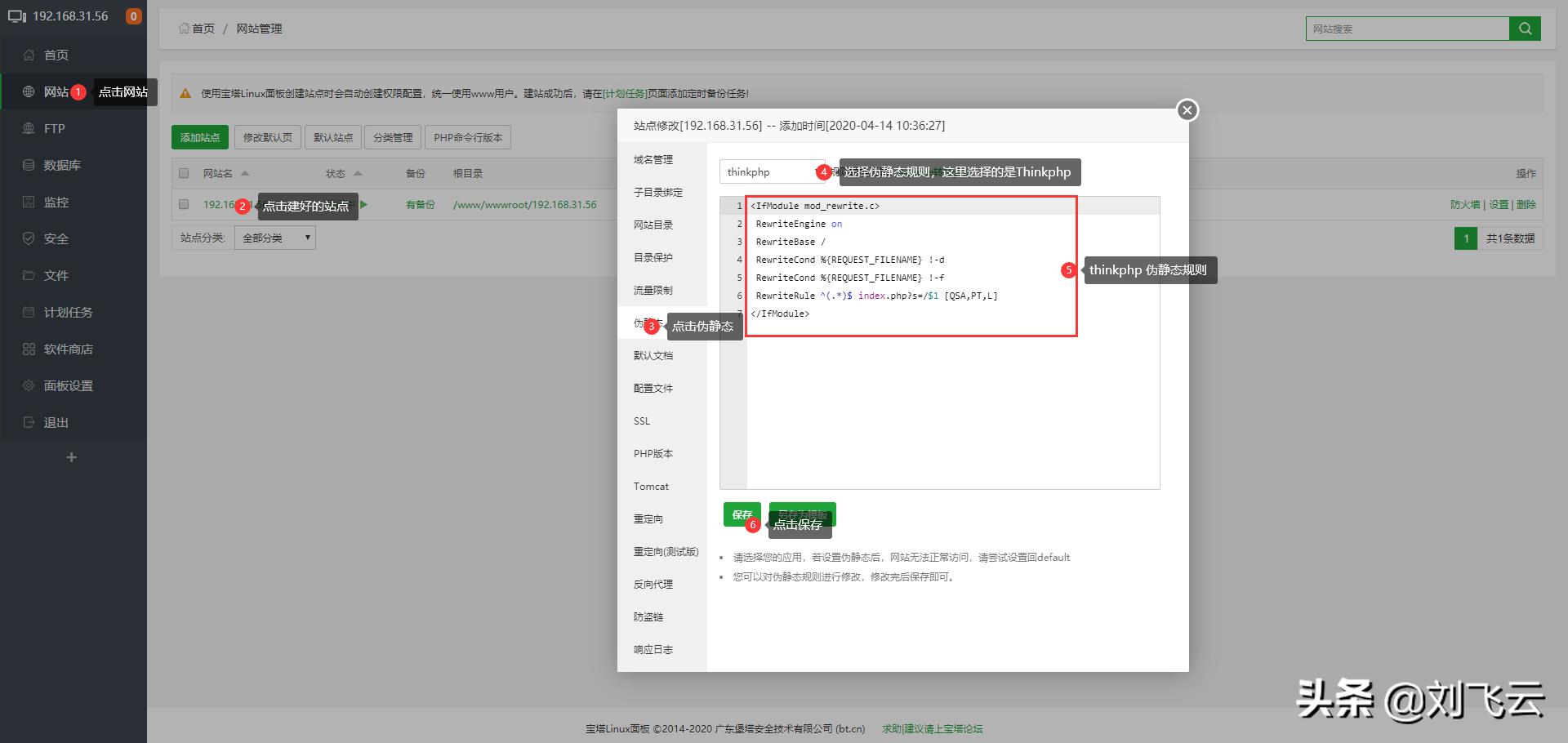Expand the site row with green arrow

(x=364, y=205)
